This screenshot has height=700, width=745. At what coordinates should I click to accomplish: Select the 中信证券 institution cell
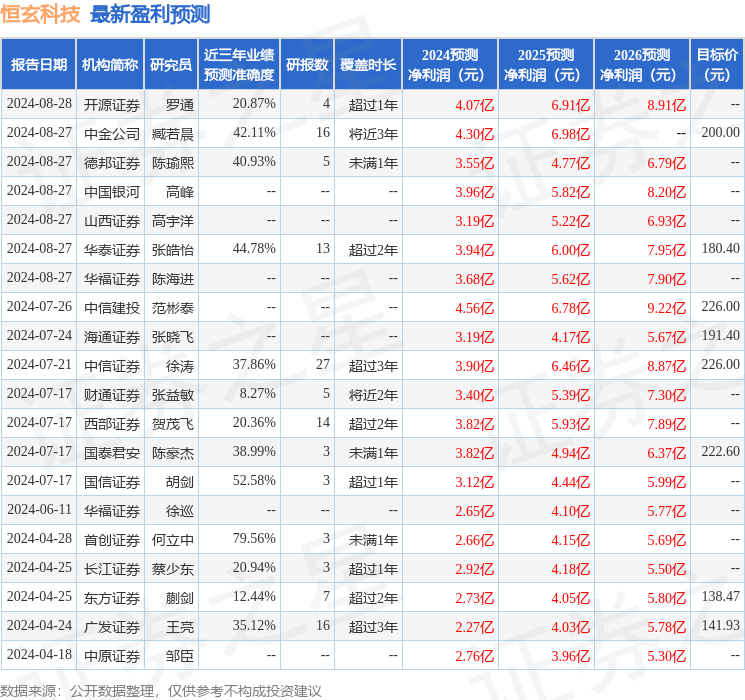coord(112,365)
